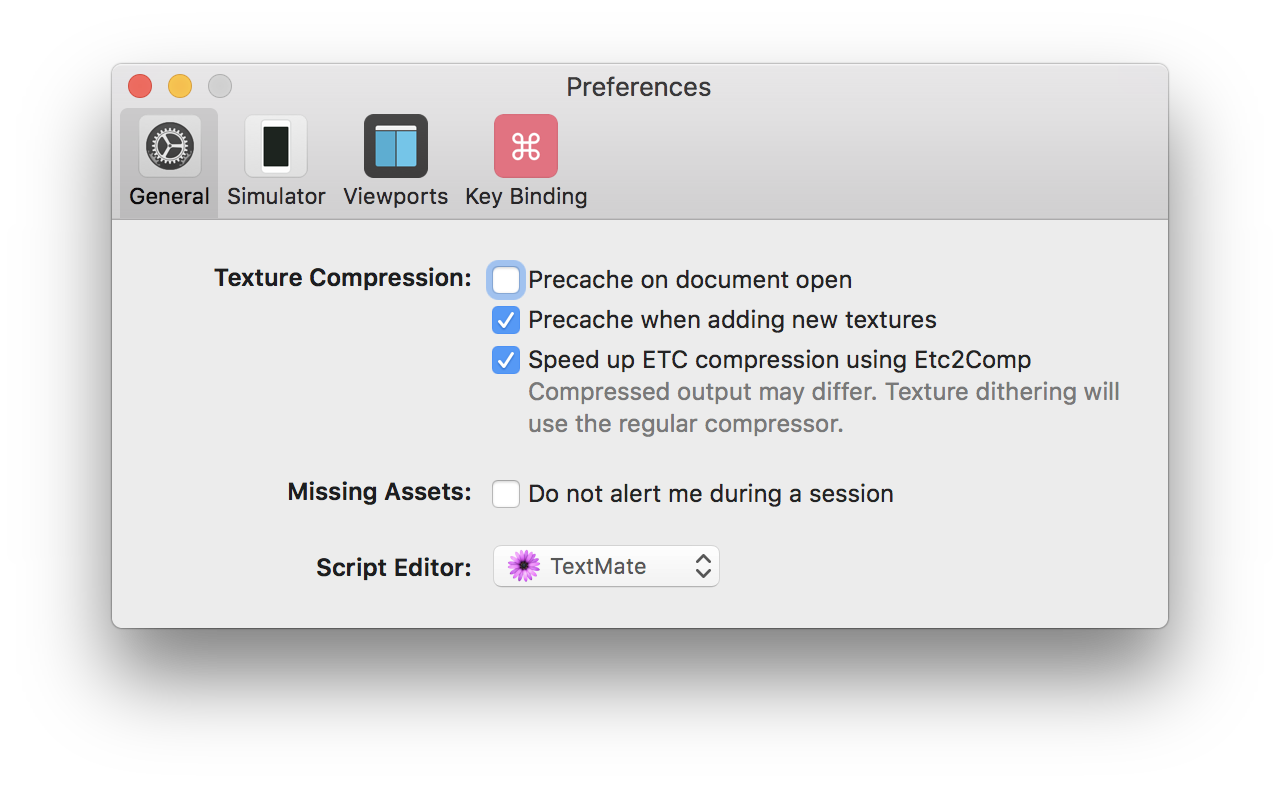Switch to the Simulator tab label

click(276, 197)
